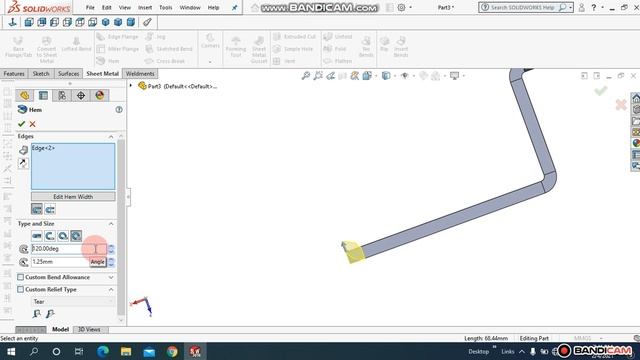This screenshot has height=360, width=640.
Task: Open Google Chrome from the taskbar
Action: click(x=172, y=351)
